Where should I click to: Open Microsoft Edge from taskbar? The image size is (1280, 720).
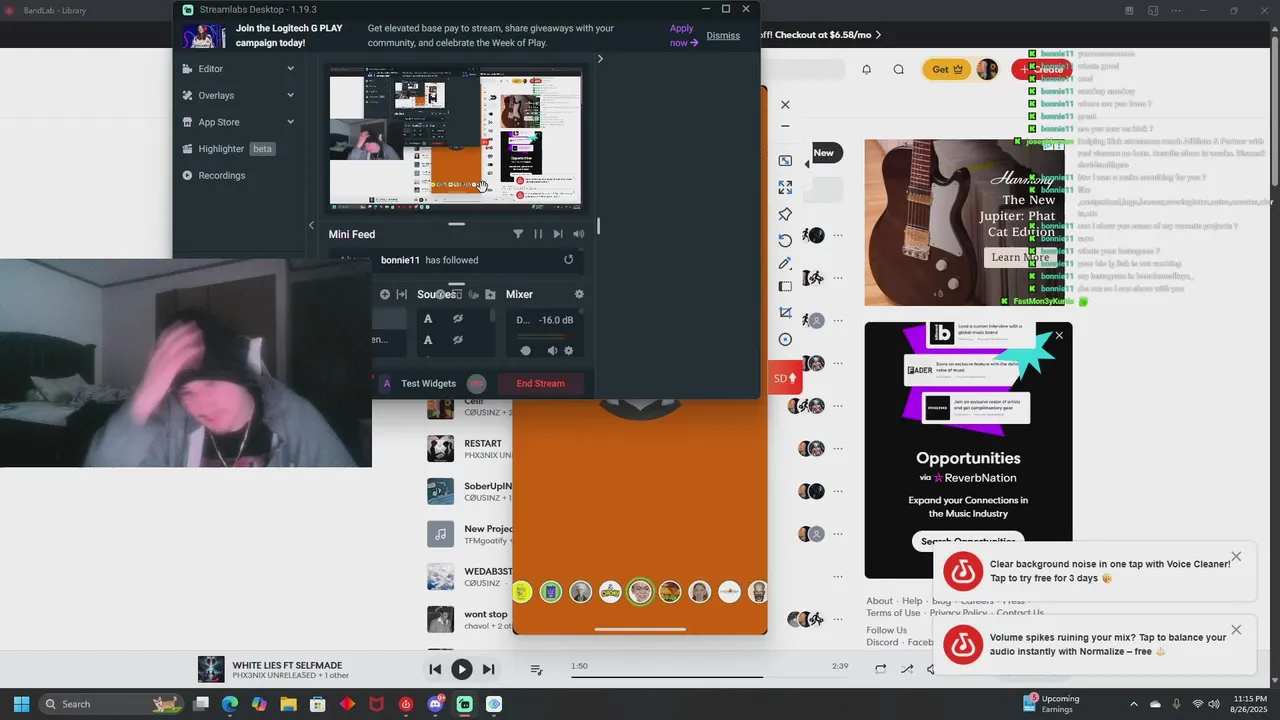pyautogui.click(x=230, y=704)
